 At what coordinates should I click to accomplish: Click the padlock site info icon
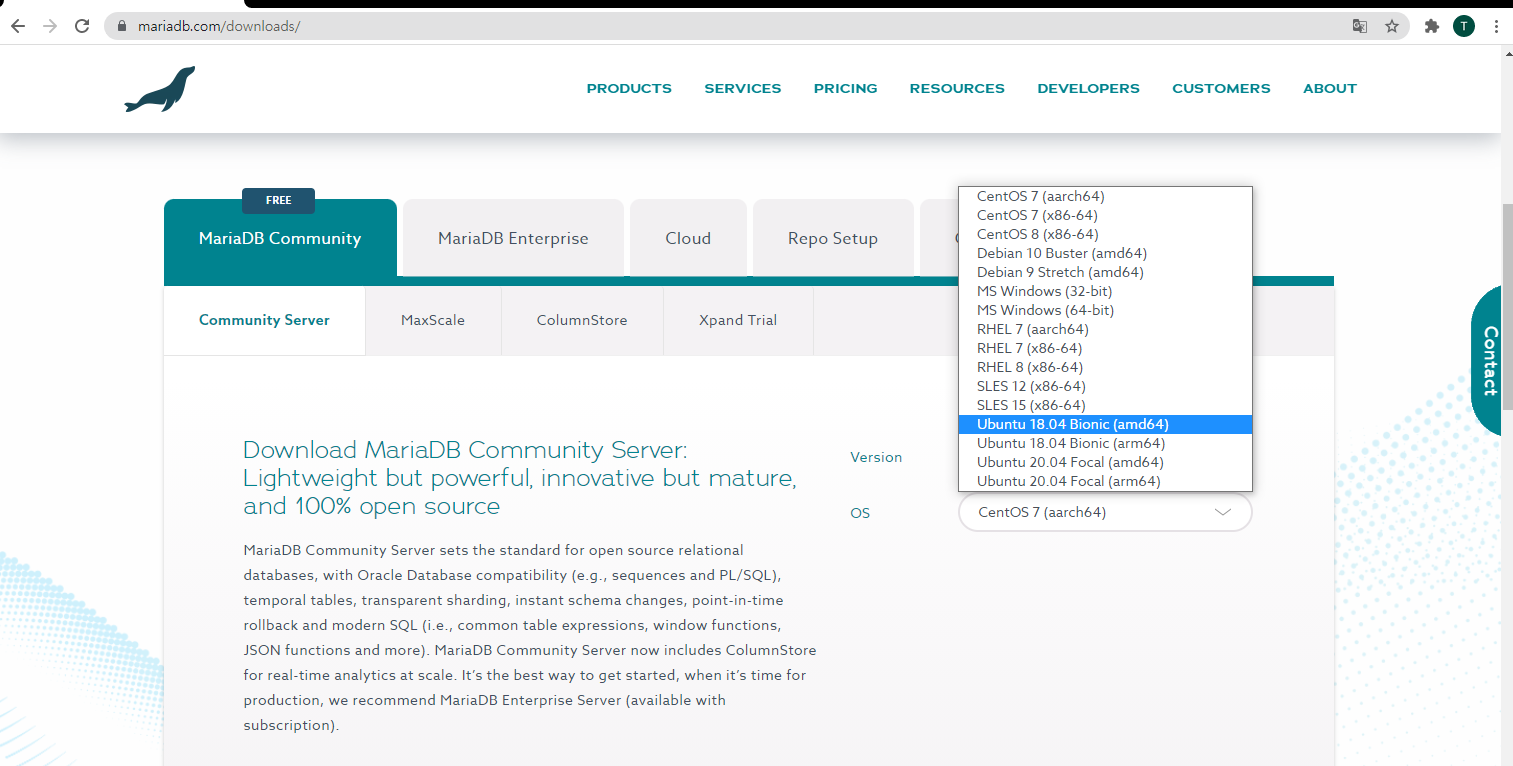pyautogui.click(x=123, y=26)
